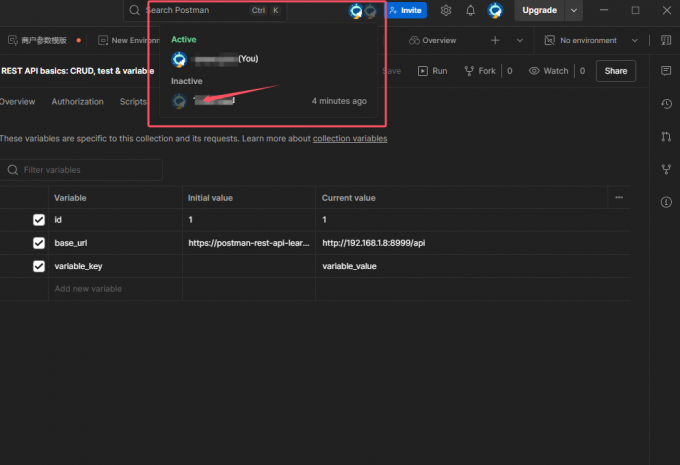Click the search magnifier icon
Viewport: 680px width, 465px height.
point(135,10)
